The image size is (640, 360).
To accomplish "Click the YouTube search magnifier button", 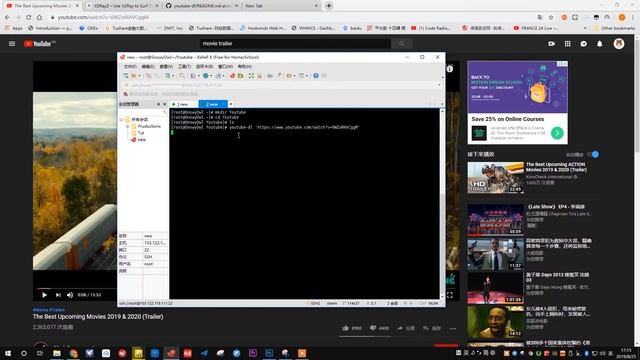I will click(402, 43).
